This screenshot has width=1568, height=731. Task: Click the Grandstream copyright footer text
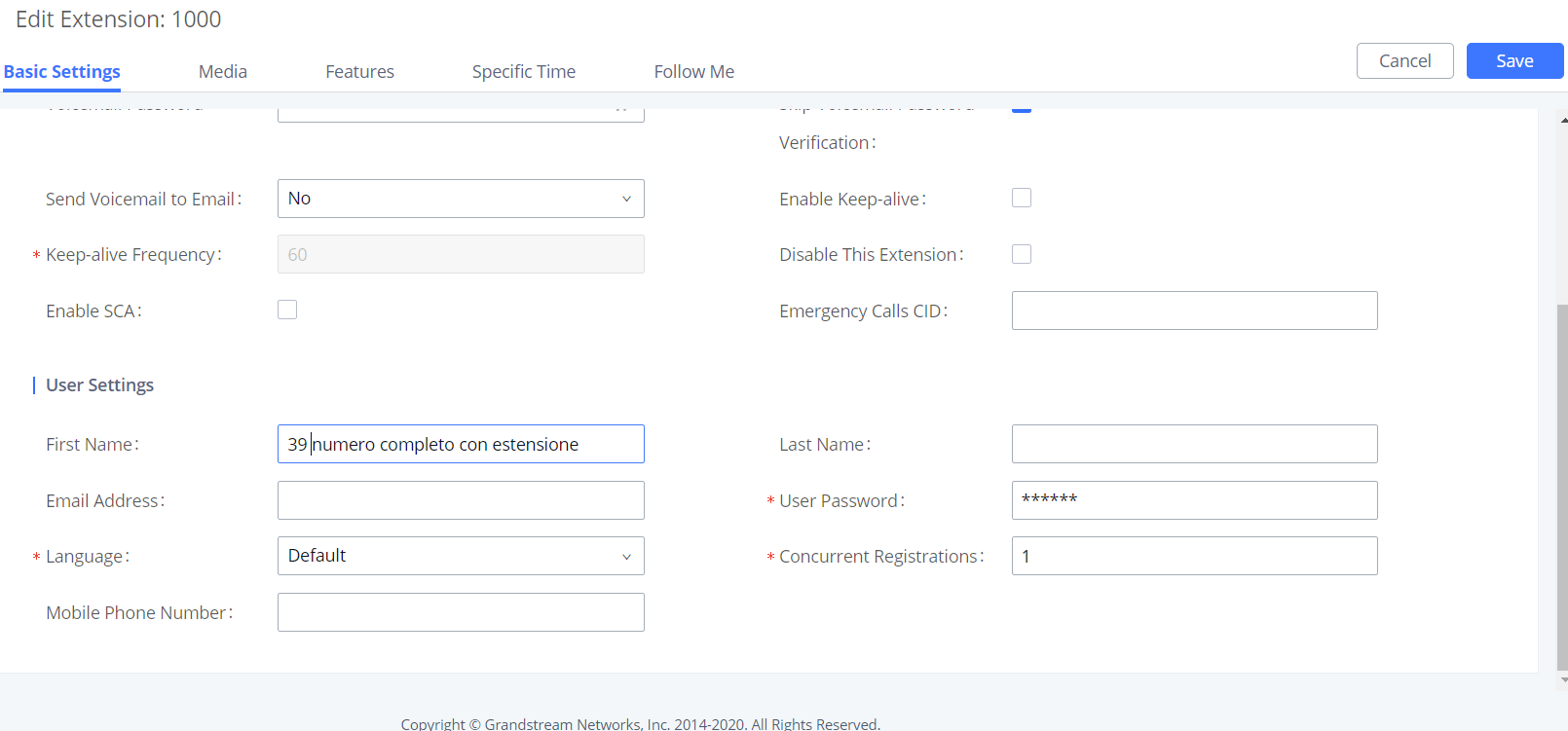point(641,723)
